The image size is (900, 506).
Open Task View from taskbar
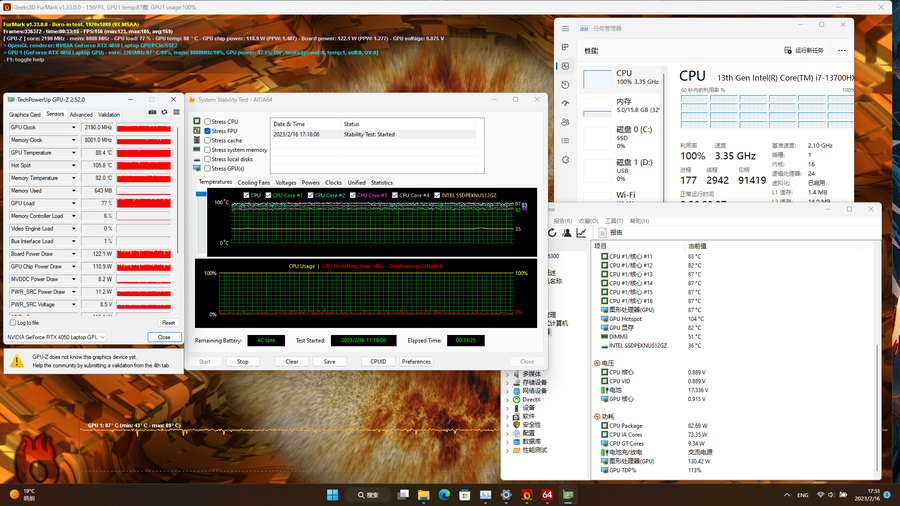click(x=403, y=495)
